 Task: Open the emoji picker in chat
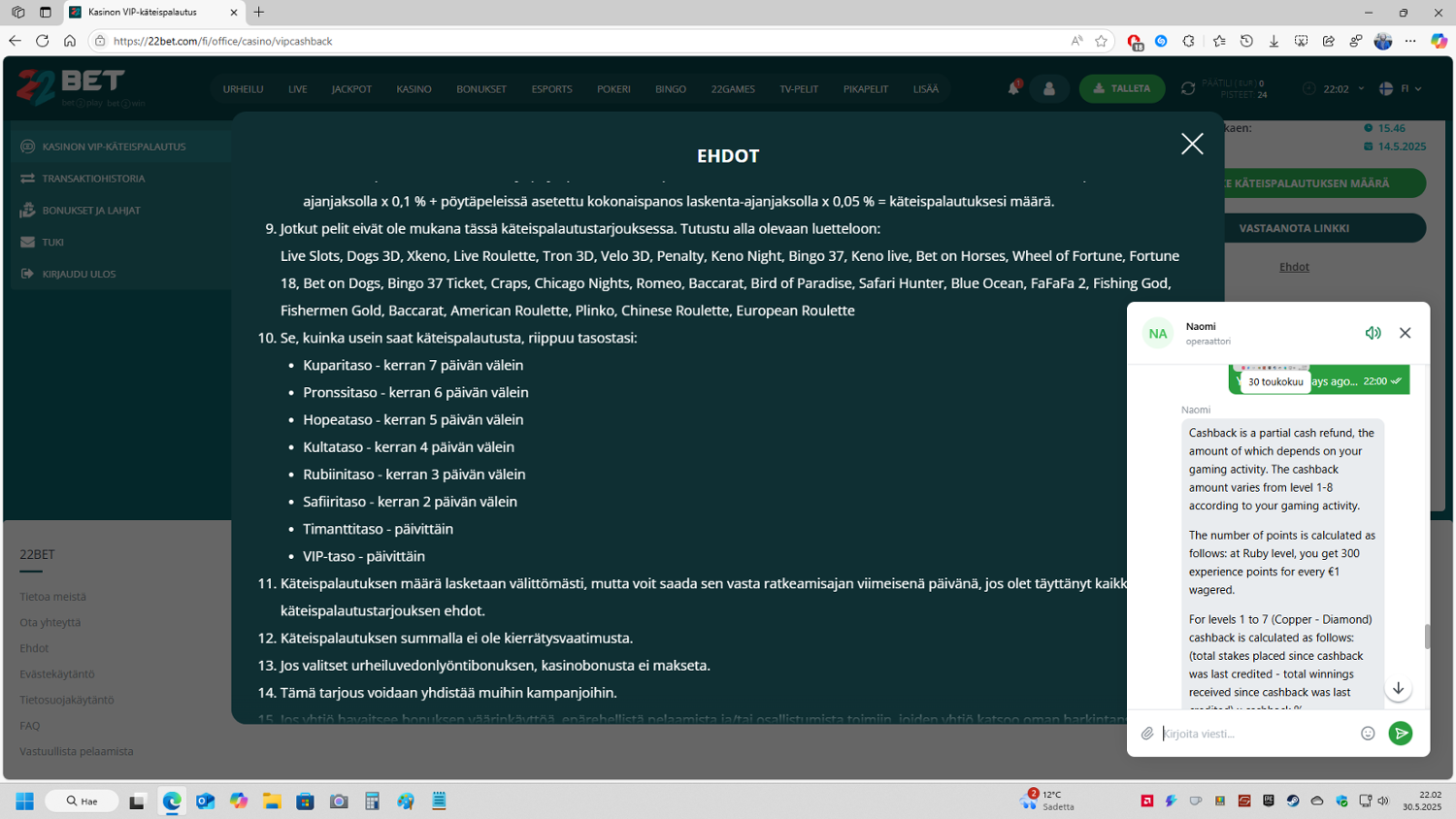[1368, 734]
